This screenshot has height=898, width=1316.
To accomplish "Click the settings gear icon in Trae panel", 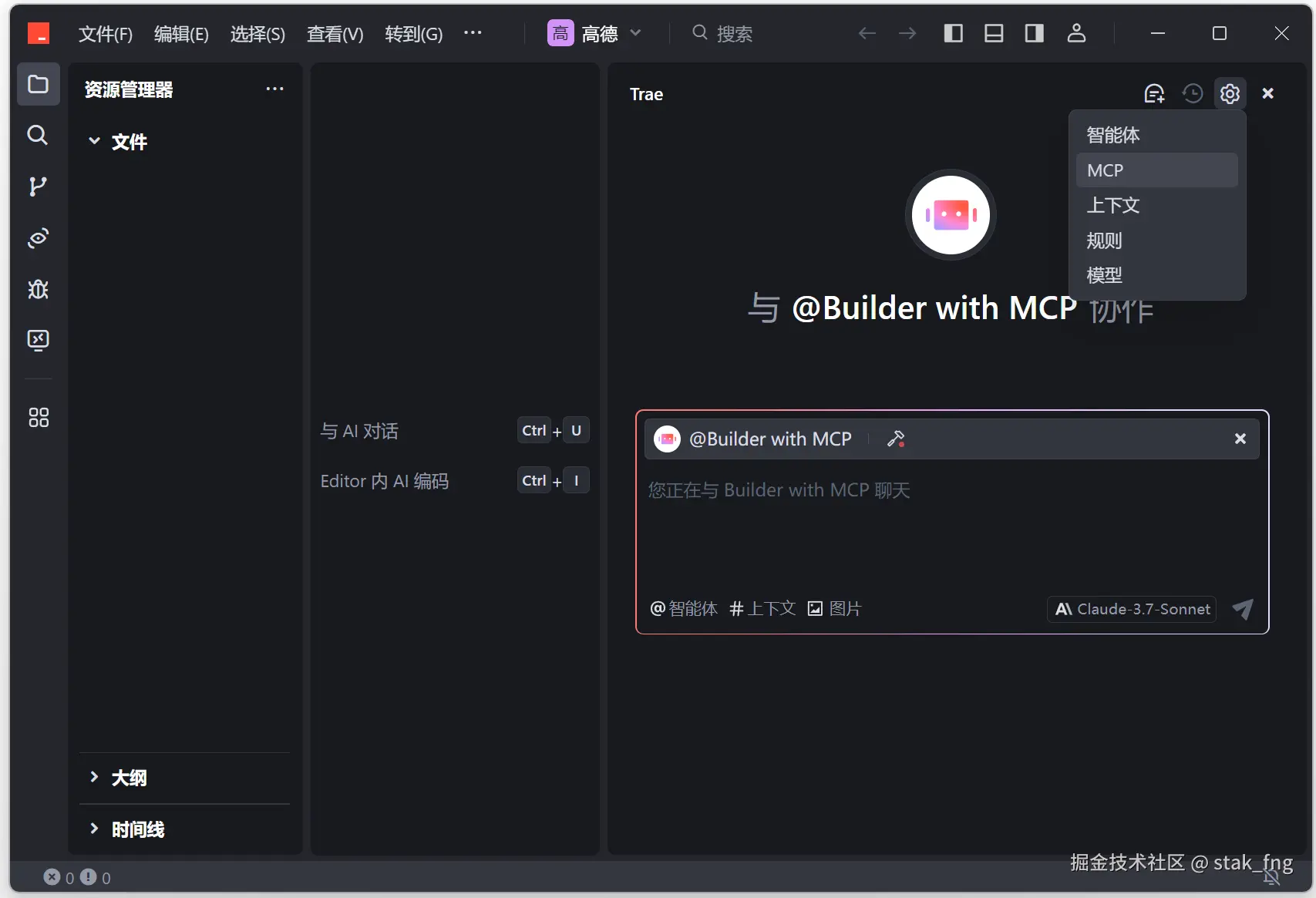I will pyautogui.click(x=1230, y=93).
